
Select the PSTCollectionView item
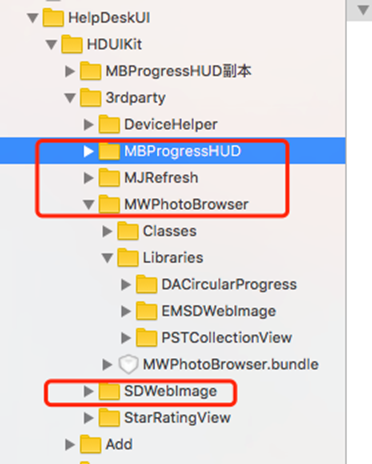coord(227,338)
